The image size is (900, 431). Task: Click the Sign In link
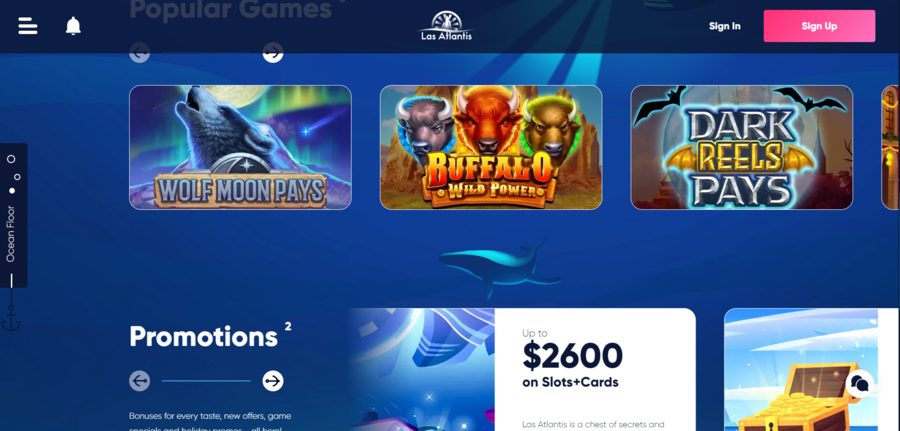coord(724,26)
